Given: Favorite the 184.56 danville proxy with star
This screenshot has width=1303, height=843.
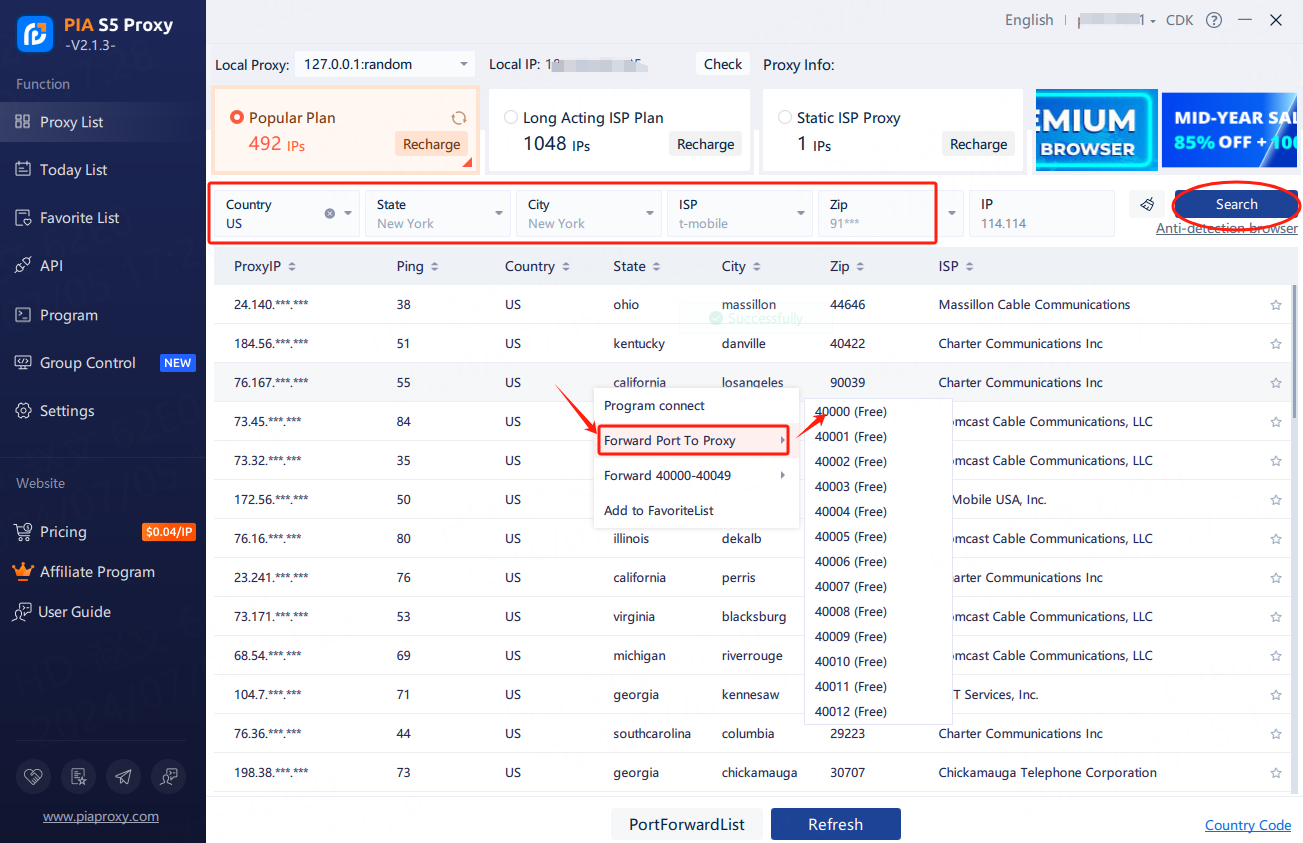Looking at the screenshot, I should coord(1275,344).
